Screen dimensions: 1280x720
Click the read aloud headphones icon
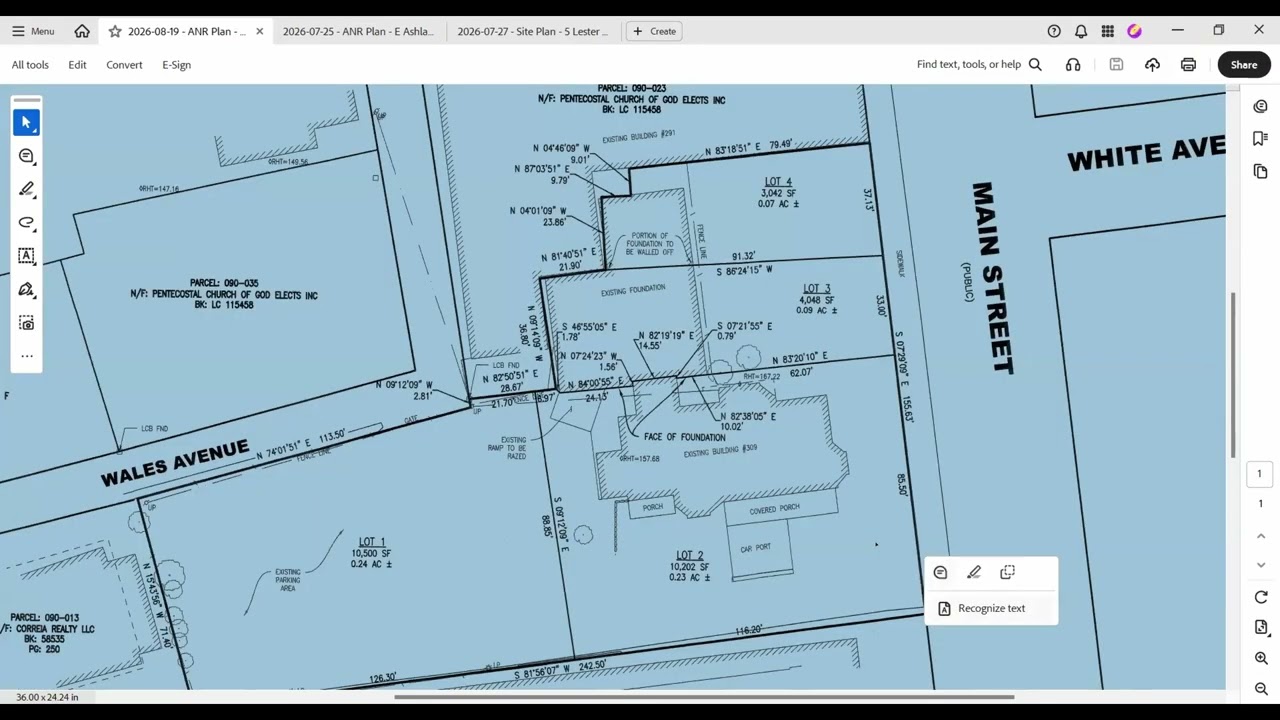click(x=1073, y=65)
